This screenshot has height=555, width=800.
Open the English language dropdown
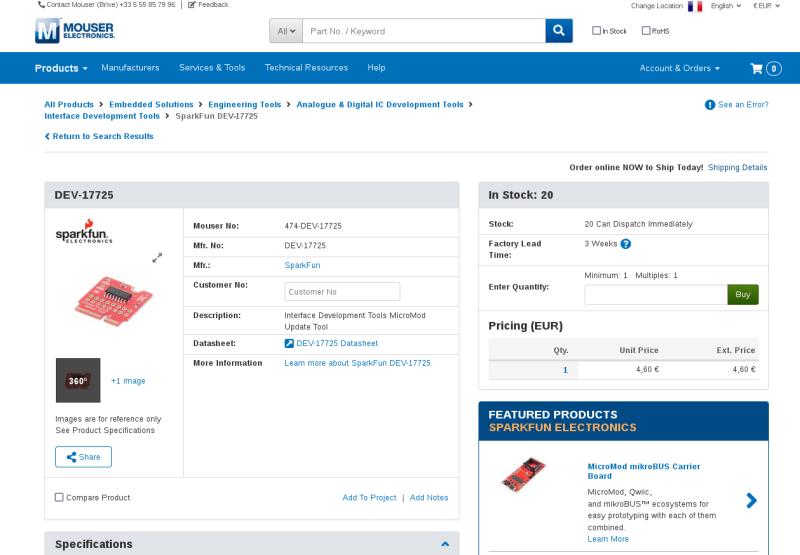coord(726,6)
